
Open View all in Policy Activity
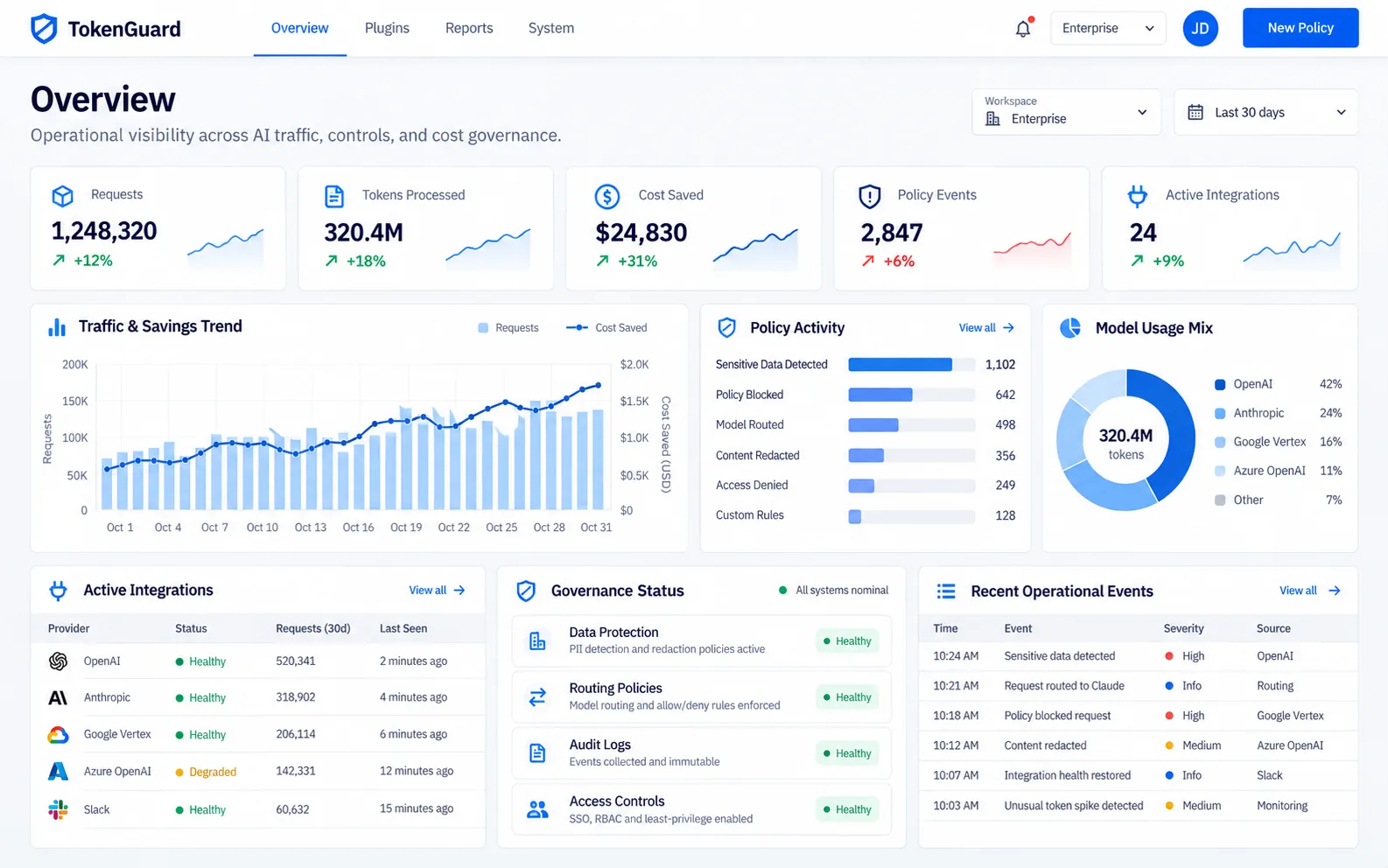[x=986, y=328]
